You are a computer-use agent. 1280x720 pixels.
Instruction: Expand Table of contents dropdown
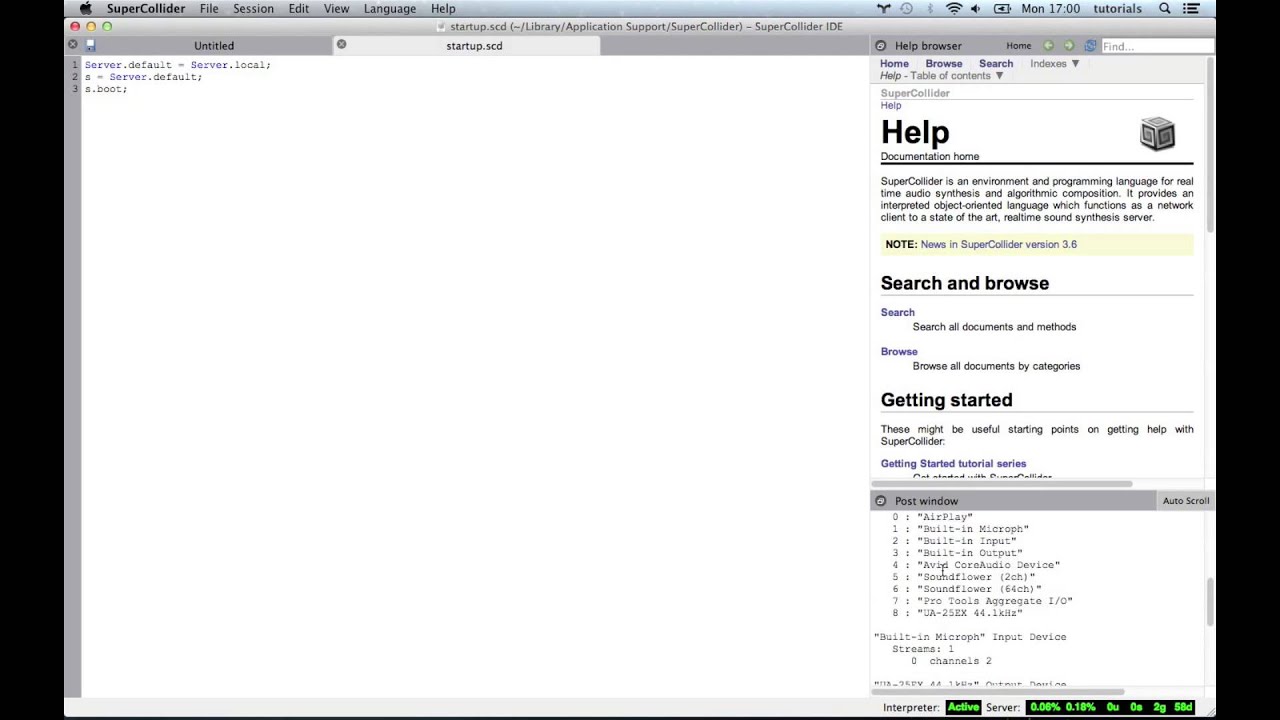tap(957, 76)
